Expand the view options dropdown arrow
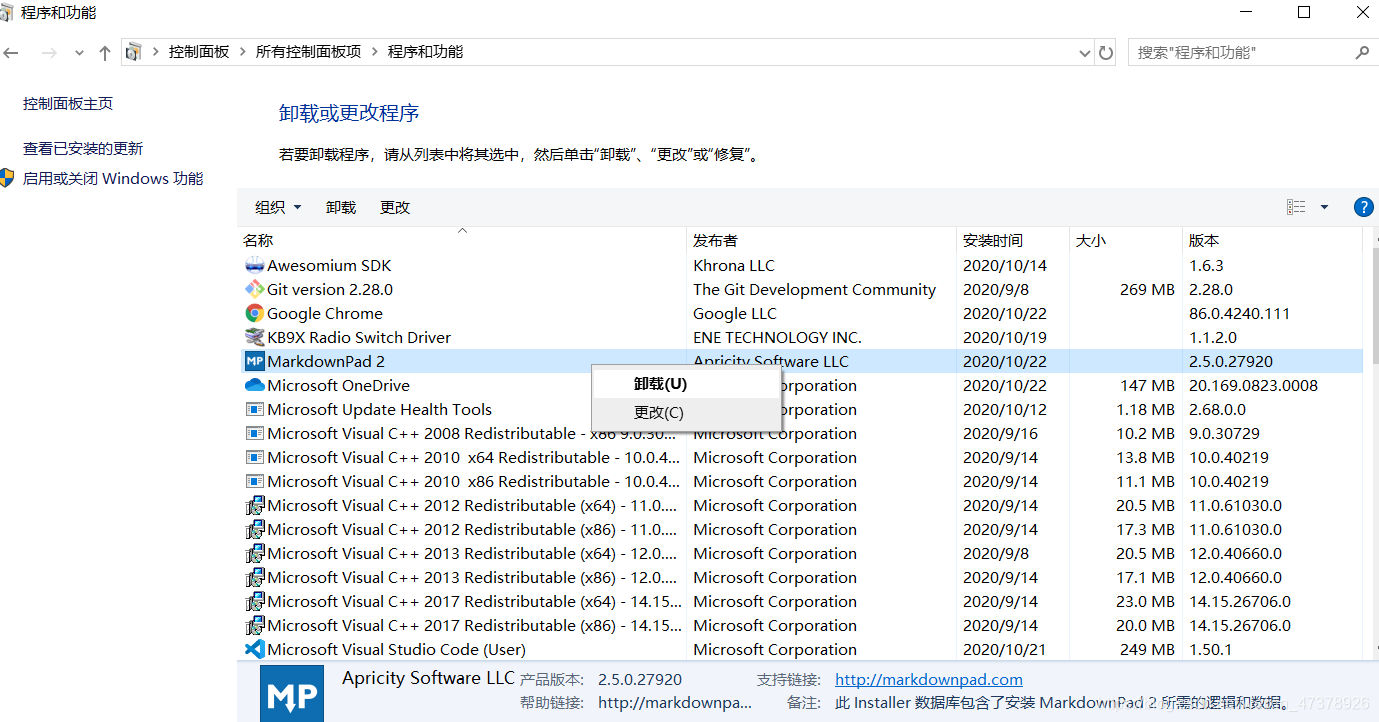This screenshot has height=722, width=1379. [x=1324, y=207]
